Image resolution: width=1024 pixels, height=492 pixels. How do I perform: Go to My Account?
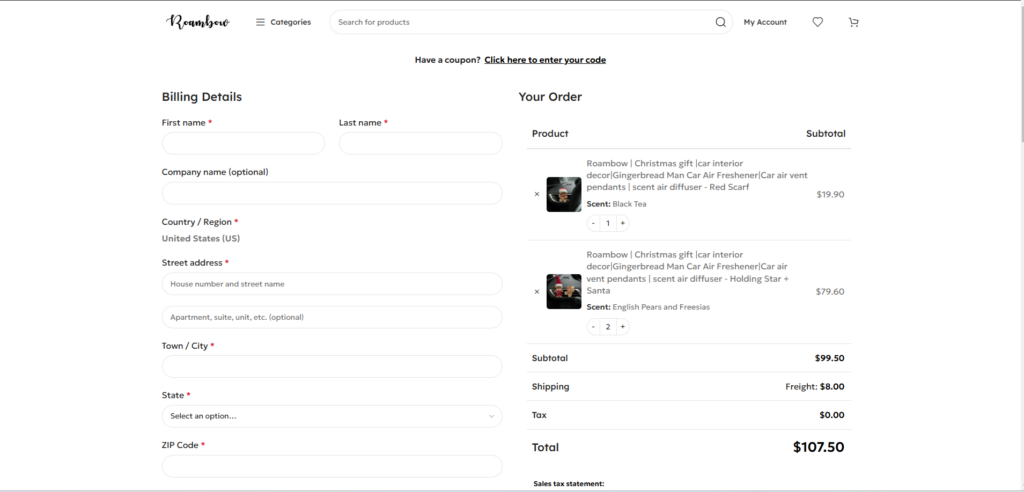(765, 22)
